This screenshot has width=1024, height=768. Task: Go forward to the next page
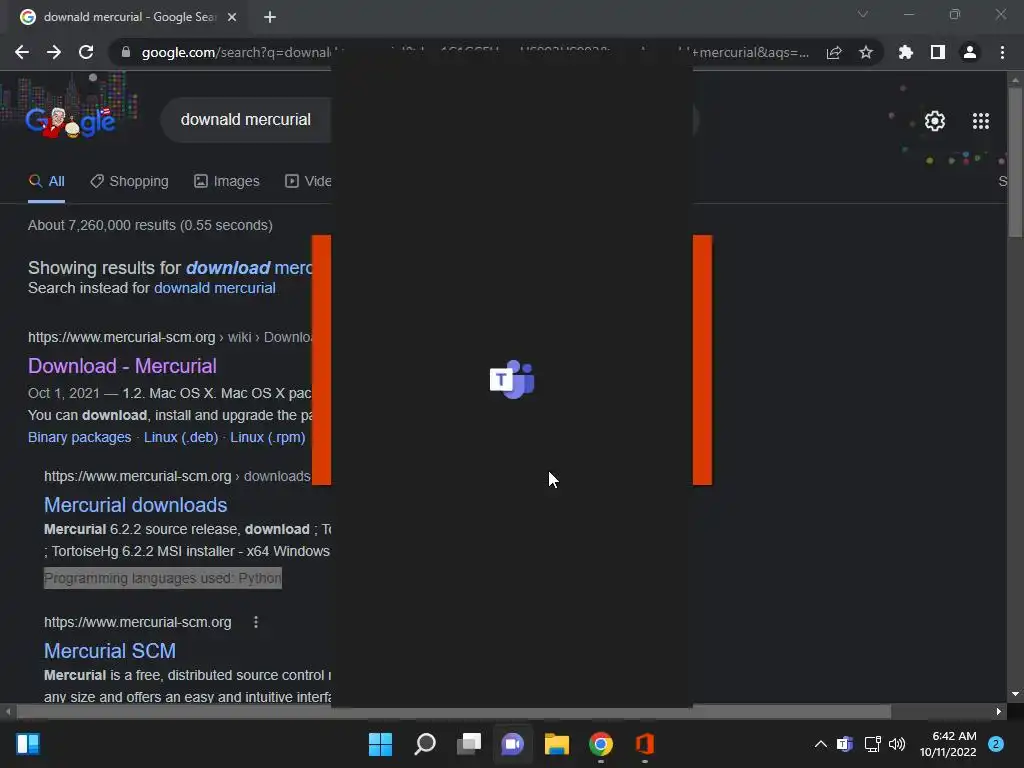[x=54, y=52]
